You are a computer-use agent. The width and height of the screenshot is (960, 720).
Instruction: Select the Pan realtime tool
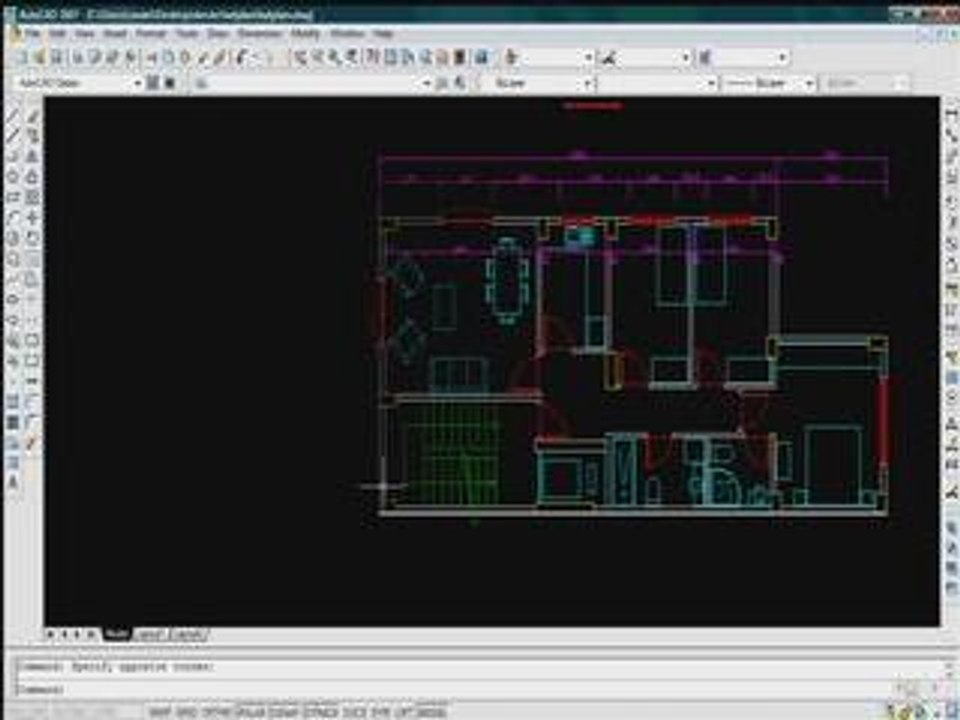click(301, 58)
